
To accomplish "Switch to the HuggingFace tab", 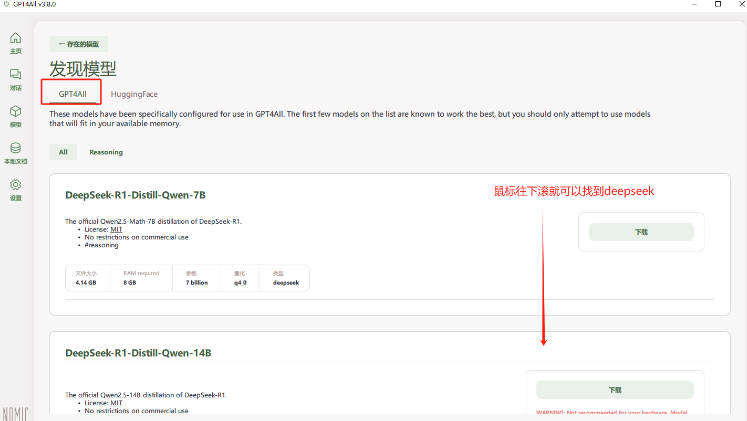I will [x=134, y=94].
